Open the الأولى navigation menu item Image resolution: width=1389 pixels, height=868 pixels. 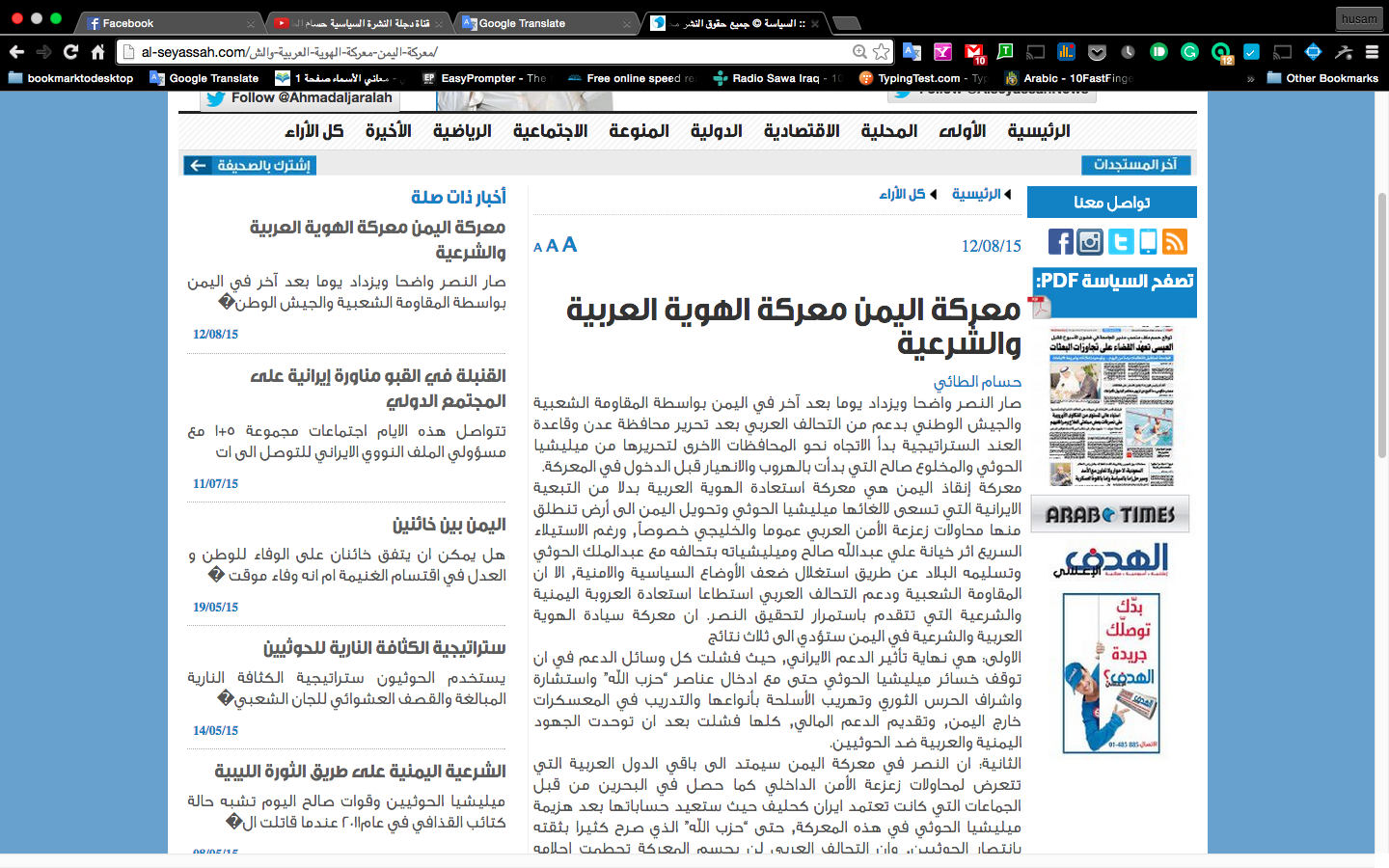point(963,131)
